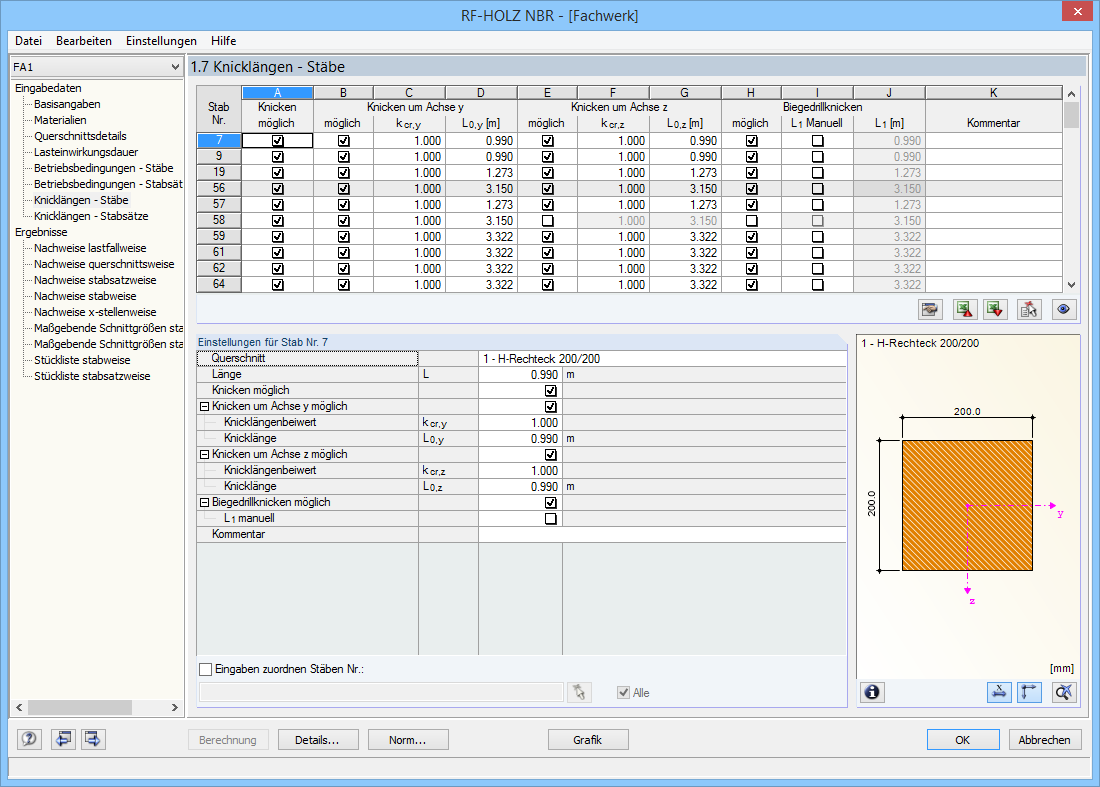1100x787 pixels.
Task: Open Lasteinwirkungsdauer in the navigator
Action: [86, 152]
